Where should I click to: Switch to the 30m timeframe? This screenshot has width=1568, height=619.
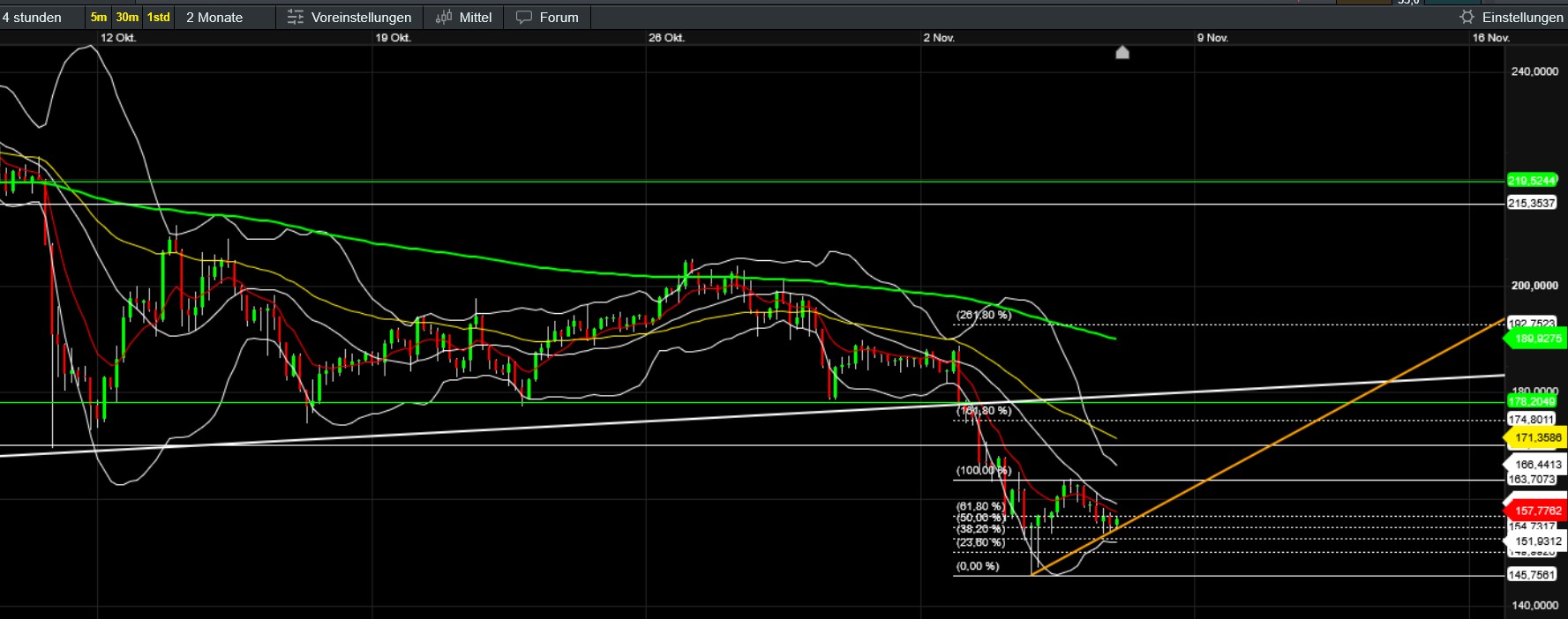pos(127,17)
